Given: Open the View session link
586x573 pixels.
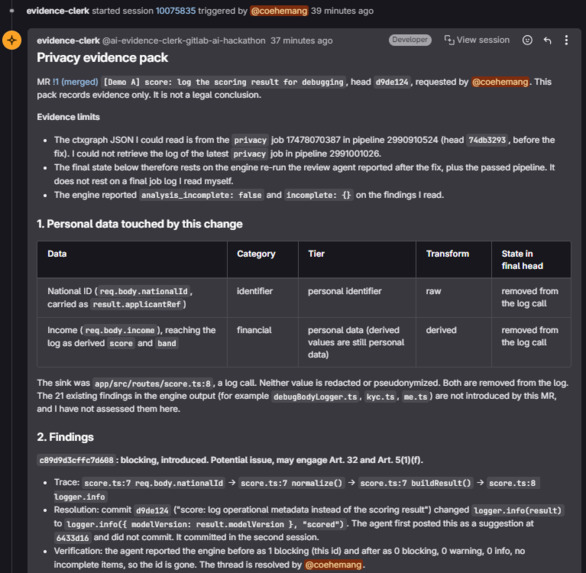Looking at the screenshot, I should (x=476, y=40).
